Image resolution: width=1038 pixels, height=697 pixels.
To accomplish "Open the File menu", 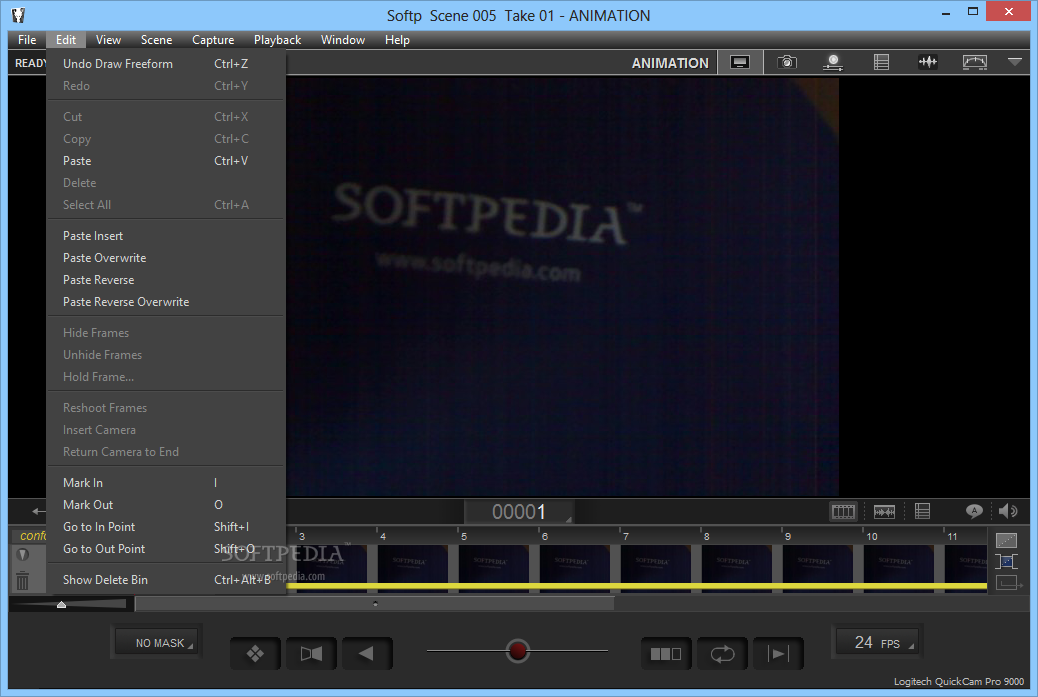I will [x=27, y=40].
